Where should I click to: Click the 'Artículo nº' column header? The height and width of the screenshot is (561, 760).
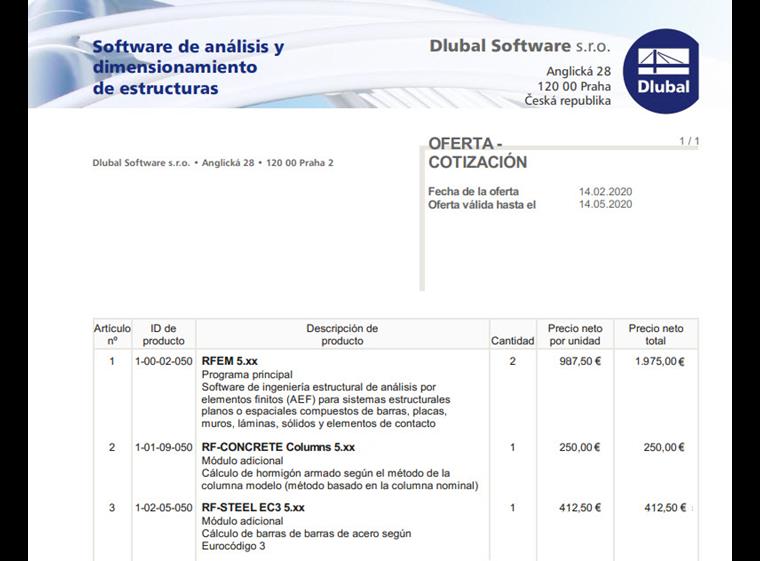[x=112, y=335]
